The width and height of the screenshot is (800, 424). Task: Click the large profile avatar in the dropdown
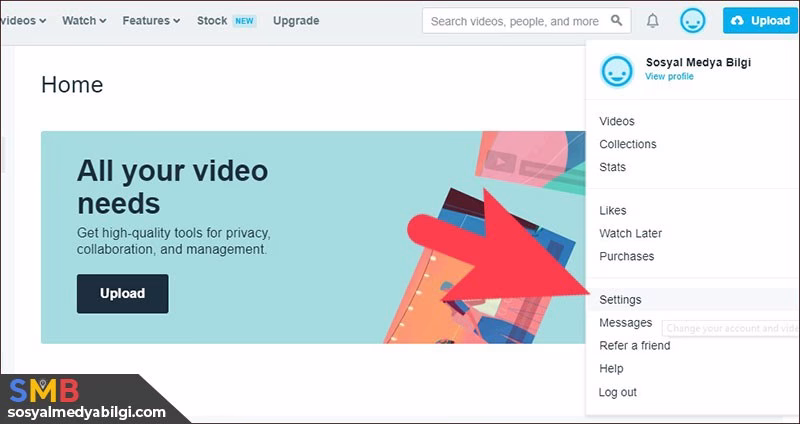tap(617, 71)
